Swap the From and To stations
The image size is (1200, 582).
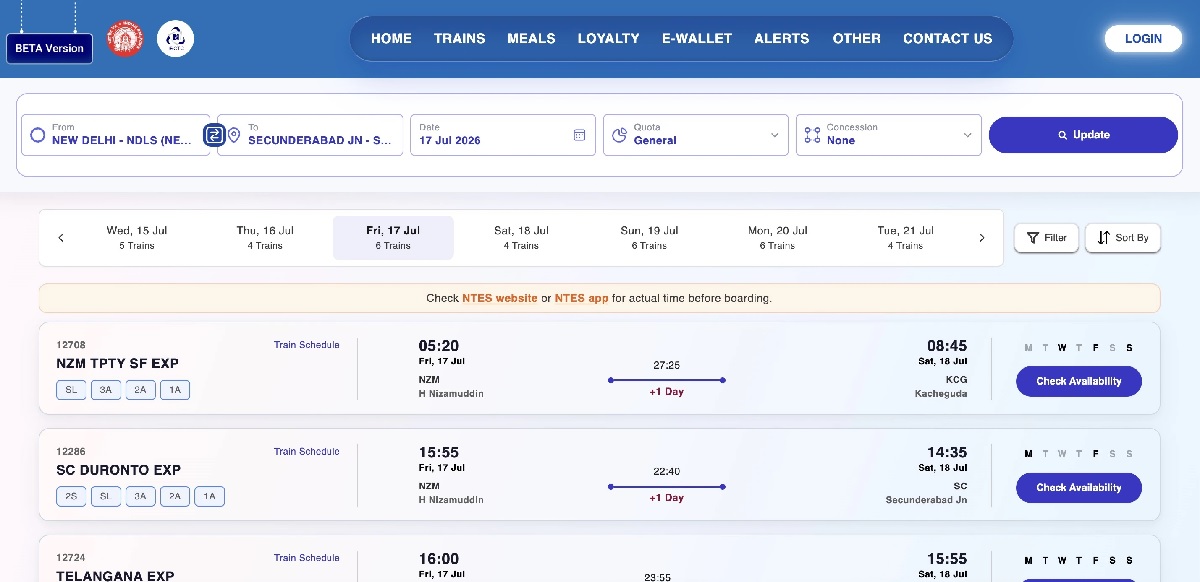[x=214, y=135]
